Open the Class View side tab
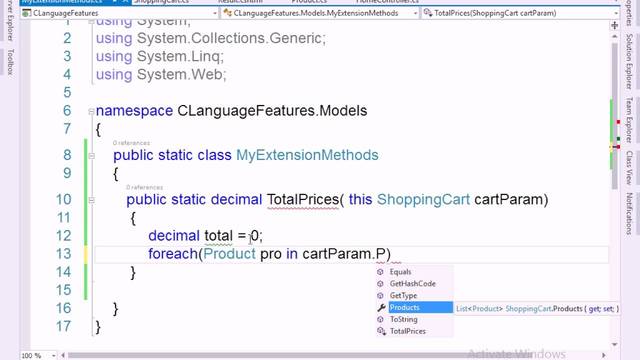Screen dimensions: 640x360 629,168
